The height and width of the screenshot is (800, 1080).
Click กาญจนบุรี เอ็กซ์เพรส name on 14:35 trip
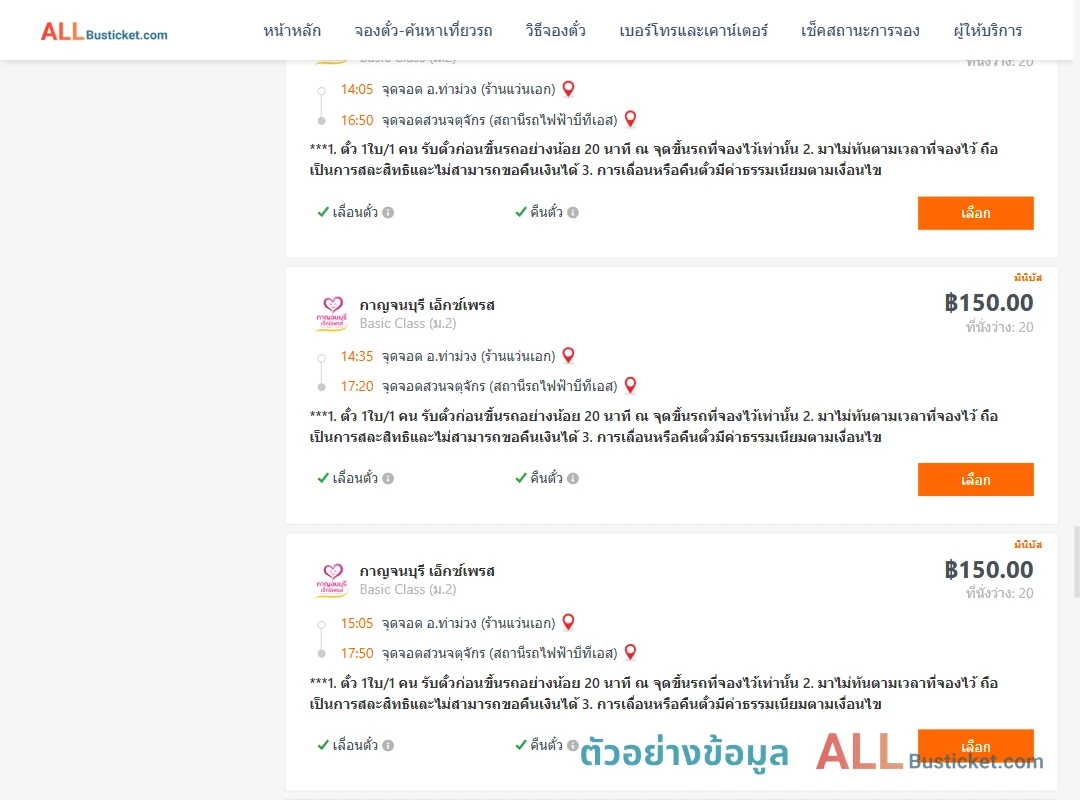click(427, 305)
